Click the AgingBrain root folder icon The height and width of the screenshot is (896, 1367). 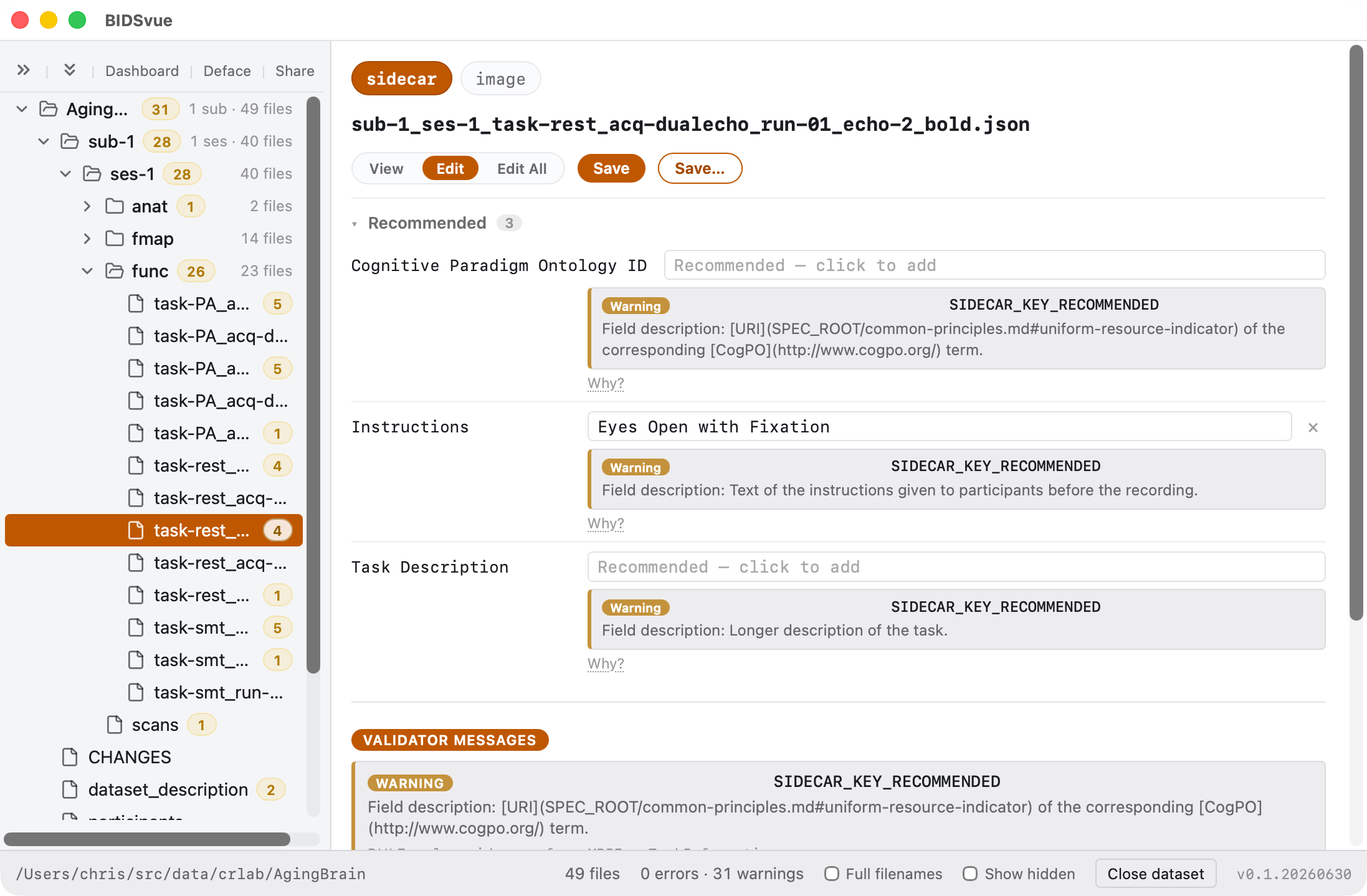[x=49, y=109]
